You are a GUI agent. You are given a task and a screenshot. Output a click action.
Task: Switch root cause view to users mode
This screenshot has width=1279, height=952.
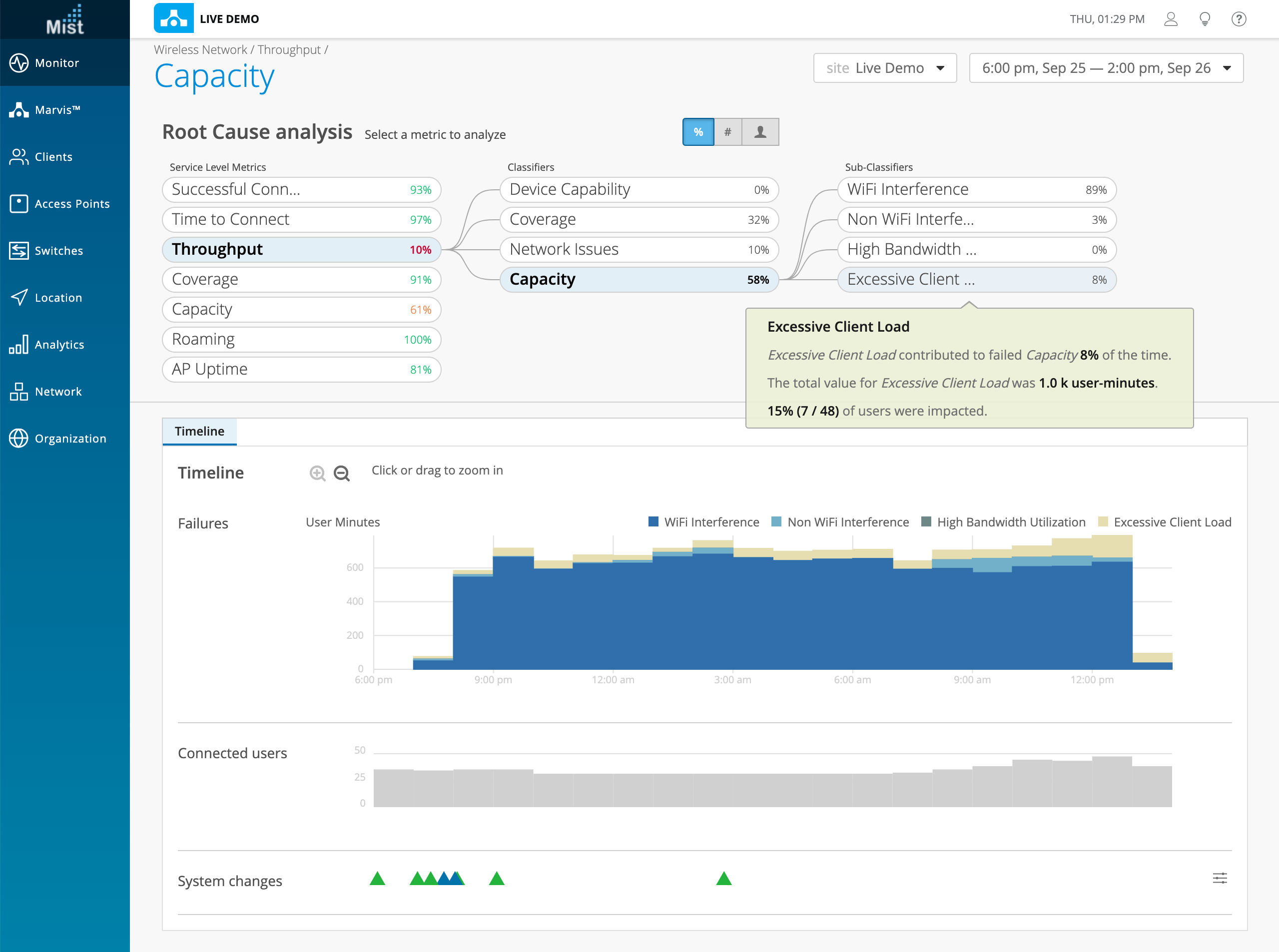760,132
